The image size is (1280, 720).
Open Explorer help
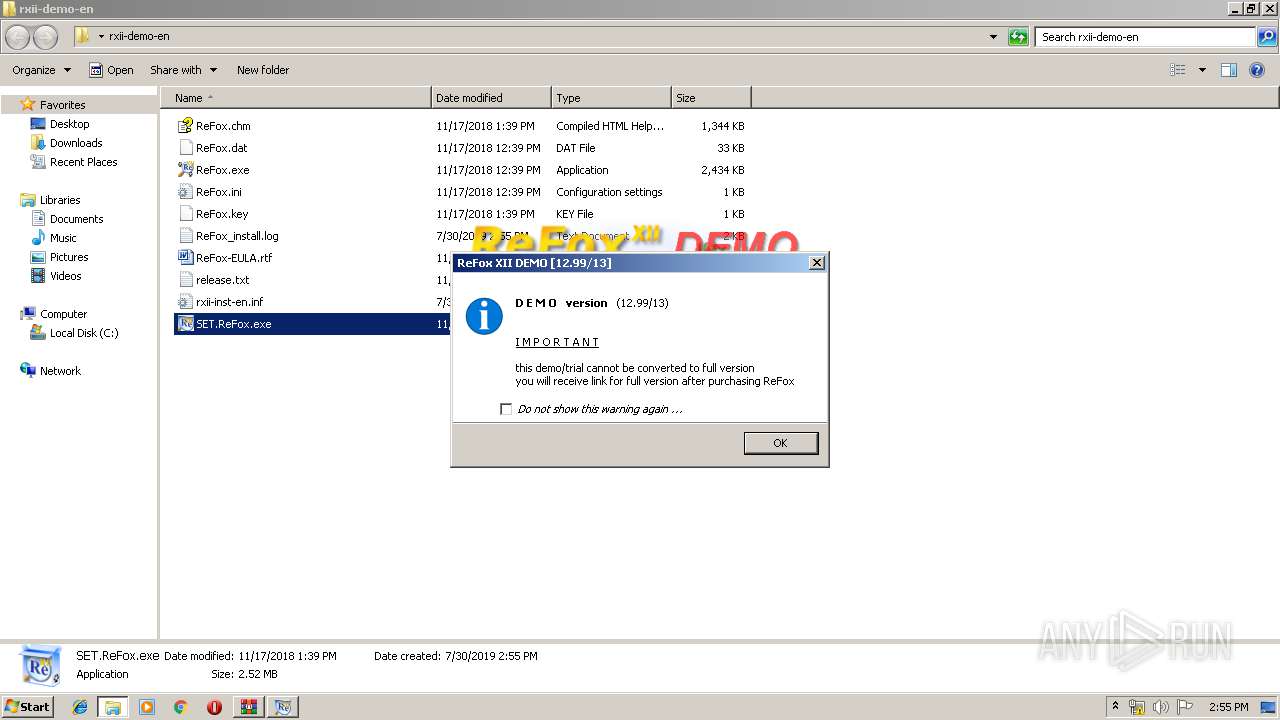(x=1257, y=70)
